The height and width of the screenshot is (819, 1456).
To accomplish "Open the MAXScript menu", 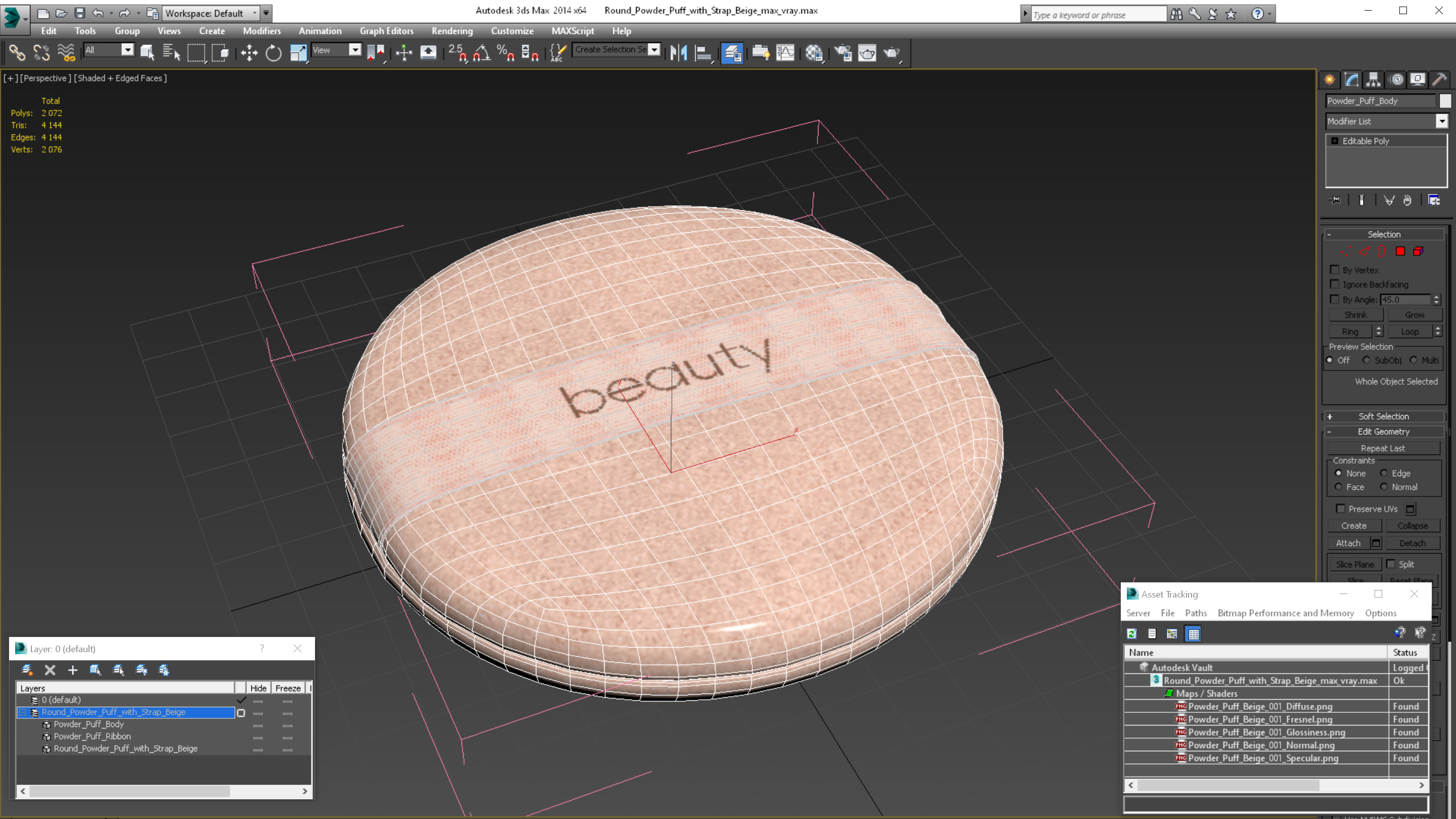I will [573, 31].
